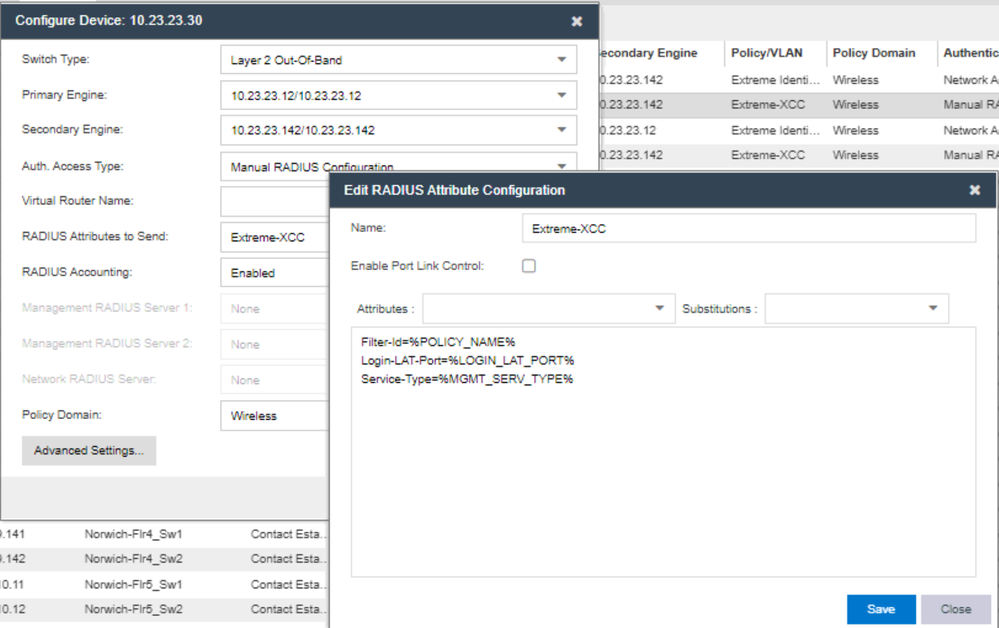Click into the Virtual Router Name field

[275, 202]
